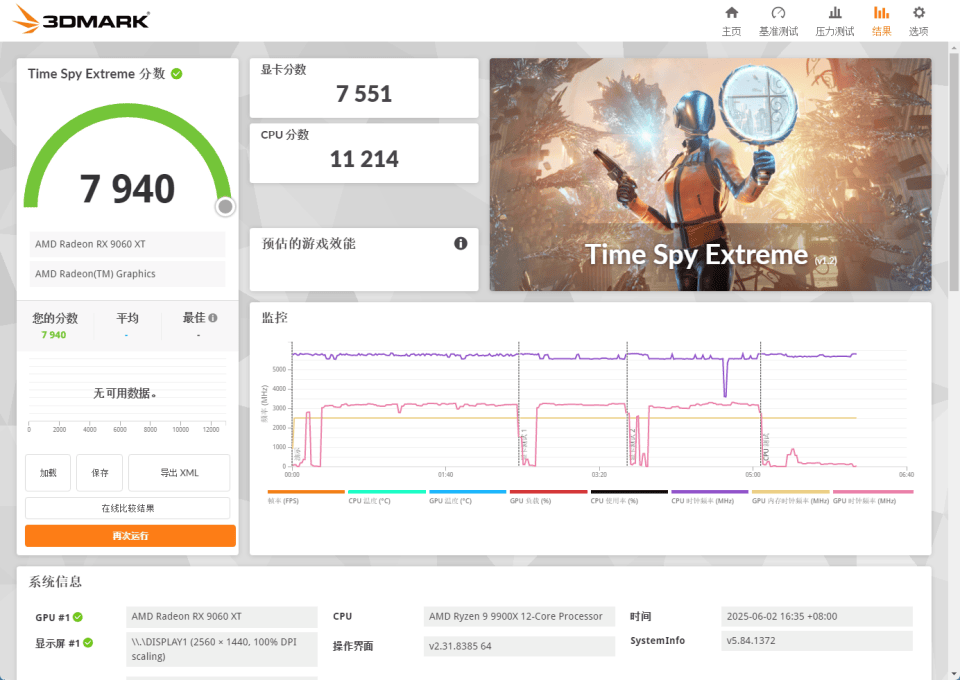Click the green validation check beside Time Spy Extreme 分数
This screenshot has width=960, height=680.
pyautogui.click(x=176, y=73)
